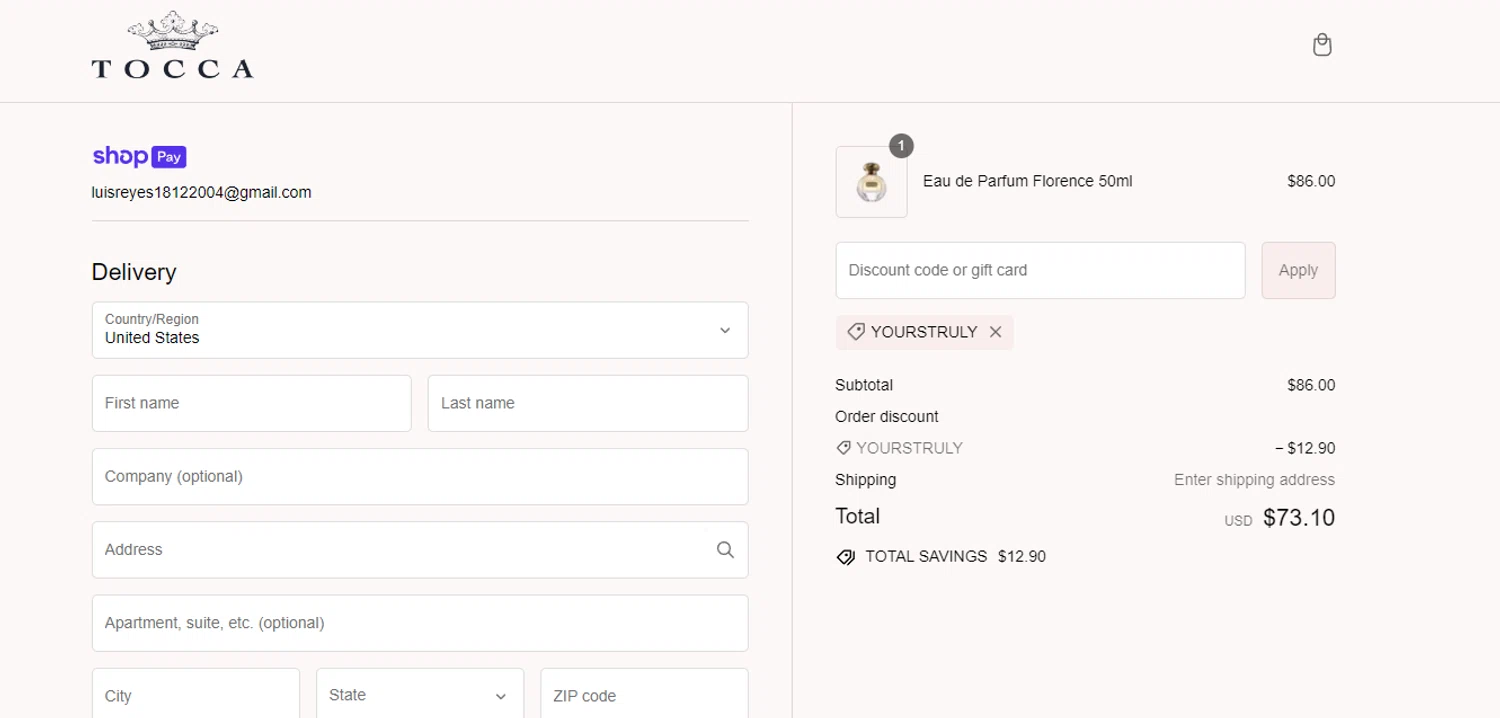The image size is (1500, 718).
Task: Click into the Address field
Action: (420, 549)
